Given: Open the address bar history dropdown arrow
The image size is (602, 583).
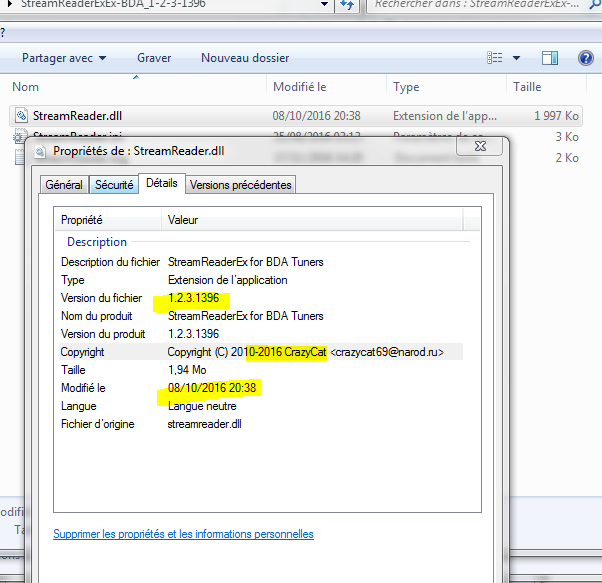Looking at the screenshot, I should click(x=325, y=6).
